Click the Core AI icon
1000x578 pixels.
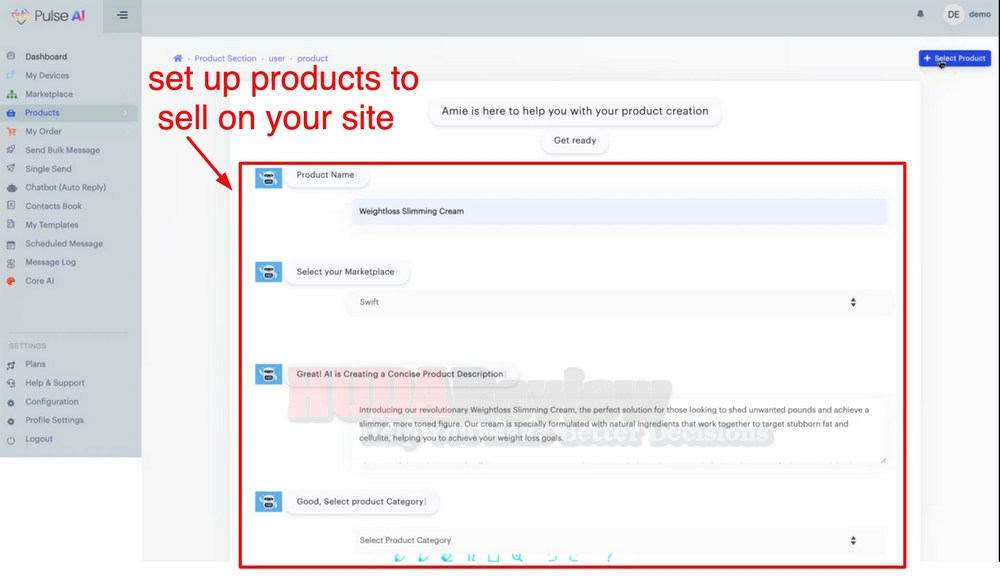pos(11,281)
